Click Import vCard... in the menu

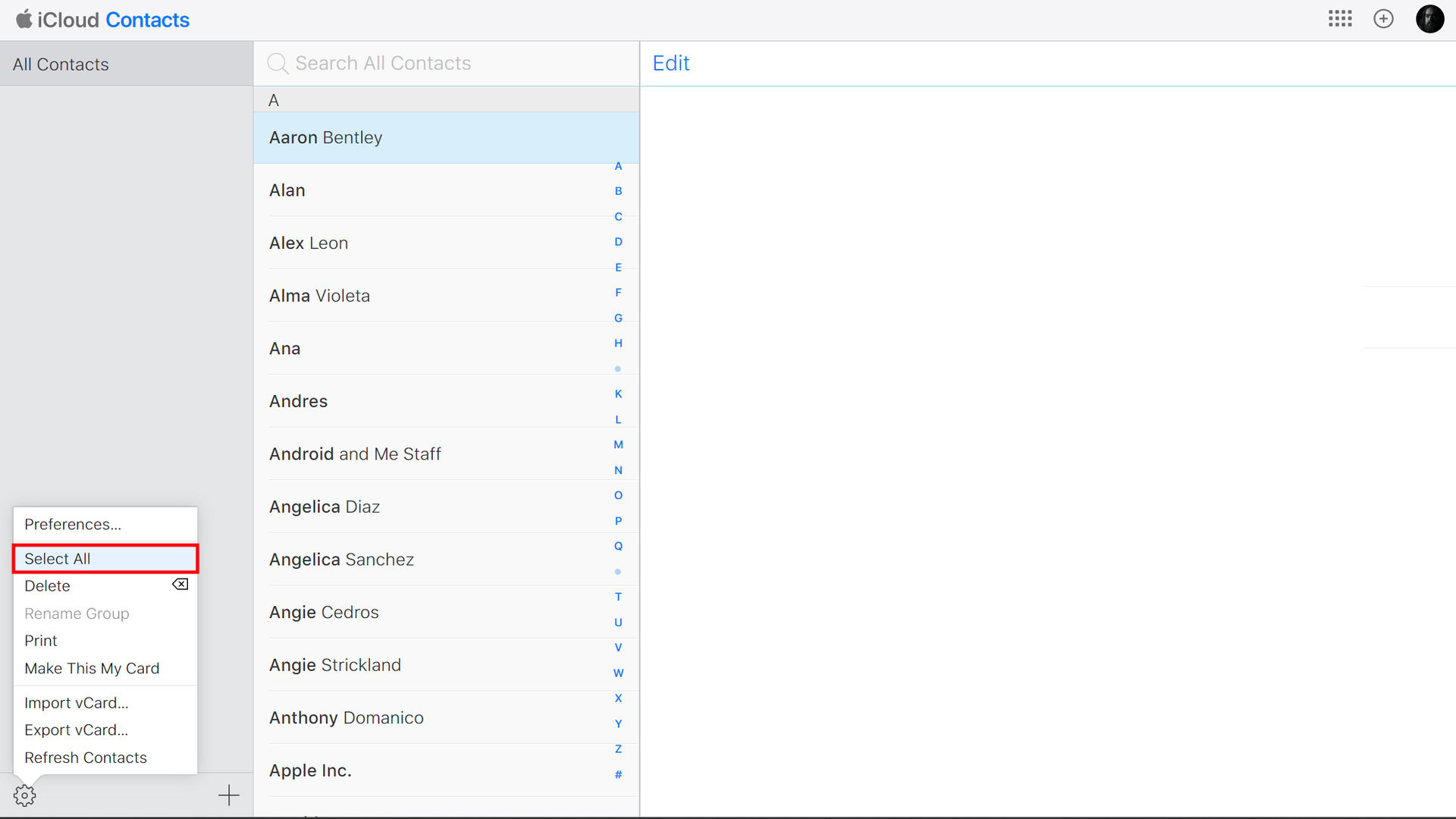coord(76,703)
